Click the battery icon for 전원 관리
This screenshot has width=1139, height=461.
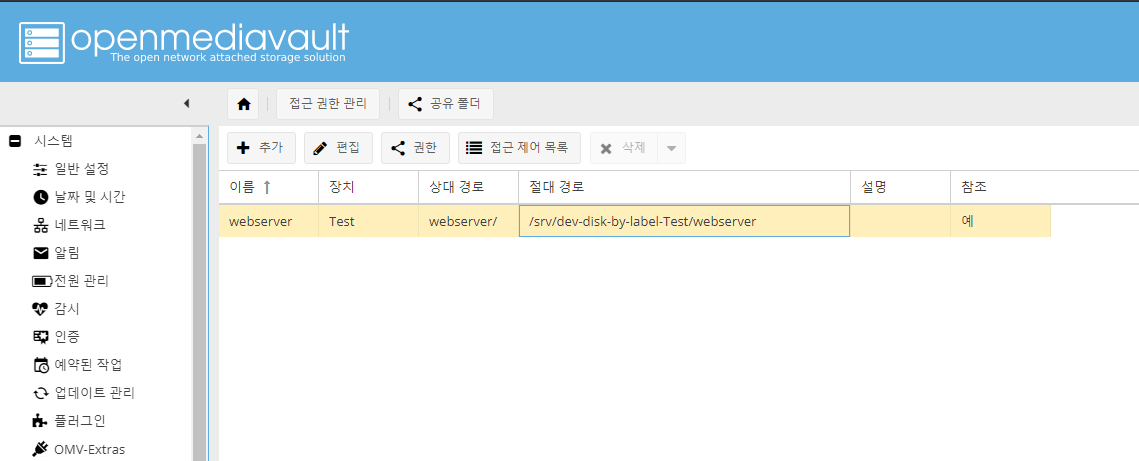coord(41,281)
